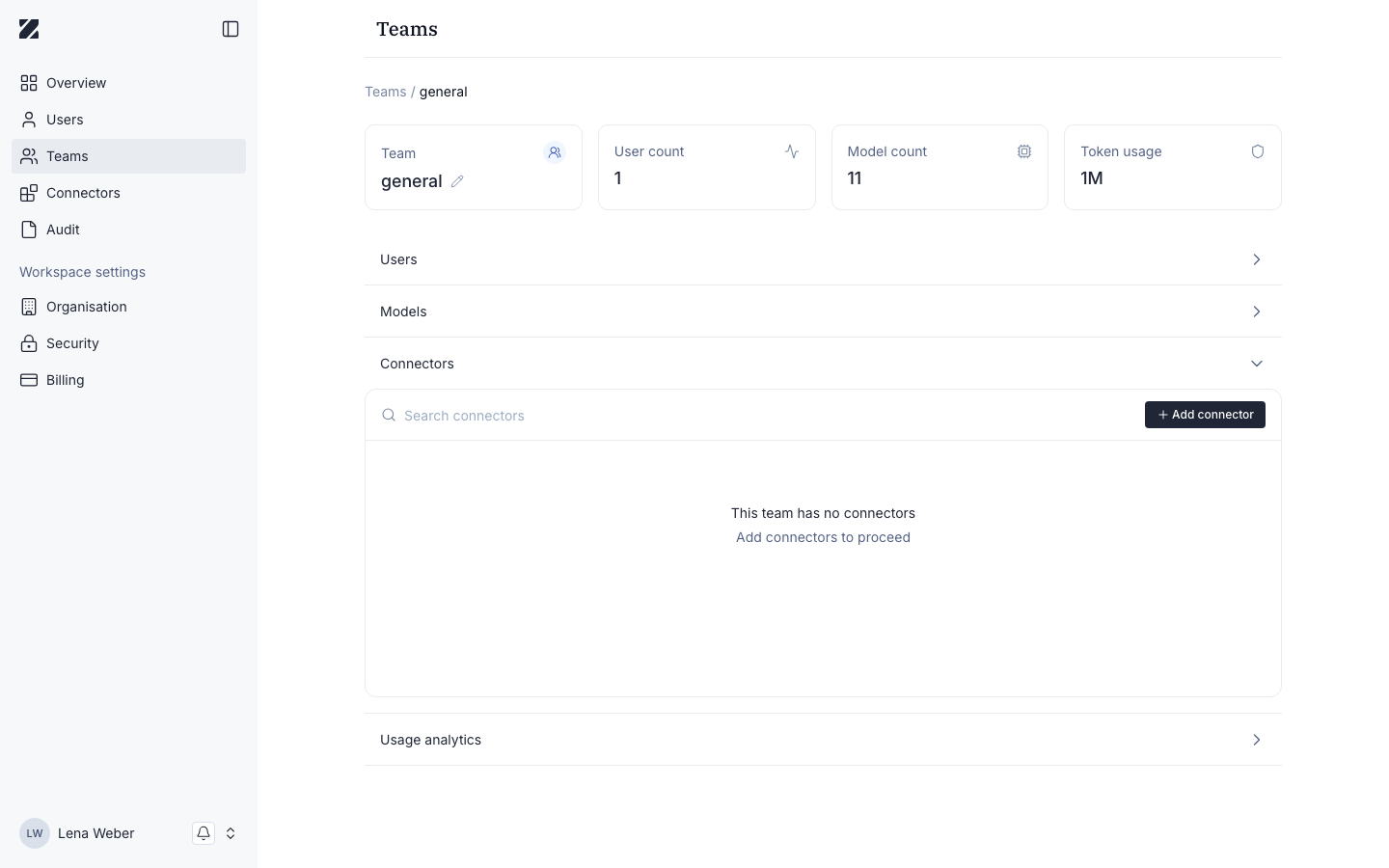1389x868 pixels.
Task: Click the chip icon in Model count card
Action: [1024, 151]
